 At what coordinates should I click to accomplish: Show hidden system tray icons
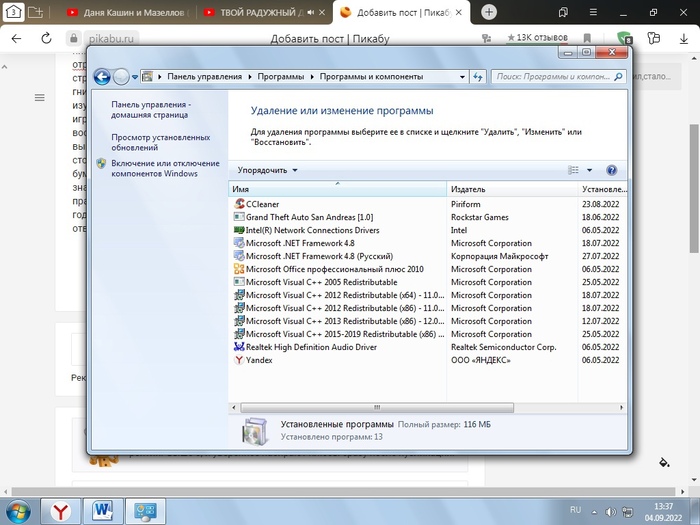tap(594, 512)
